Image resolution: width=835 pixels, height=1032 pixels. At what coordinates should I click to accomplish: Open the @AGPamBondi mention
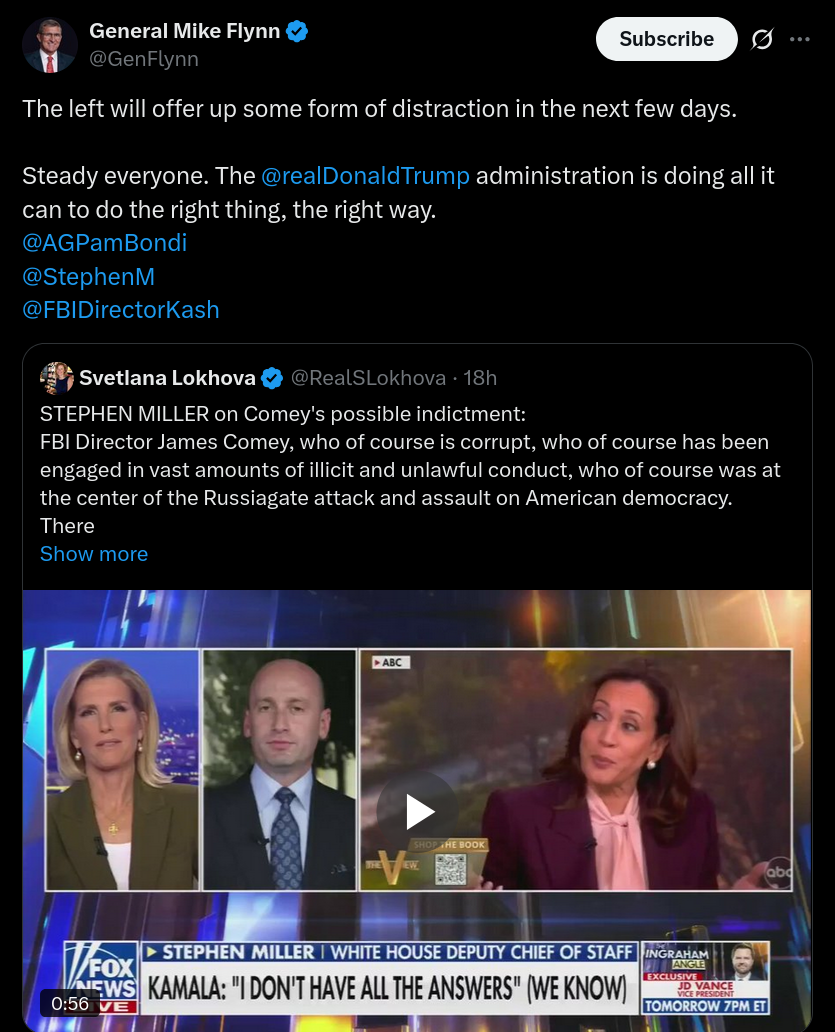(x=105, y=243)
